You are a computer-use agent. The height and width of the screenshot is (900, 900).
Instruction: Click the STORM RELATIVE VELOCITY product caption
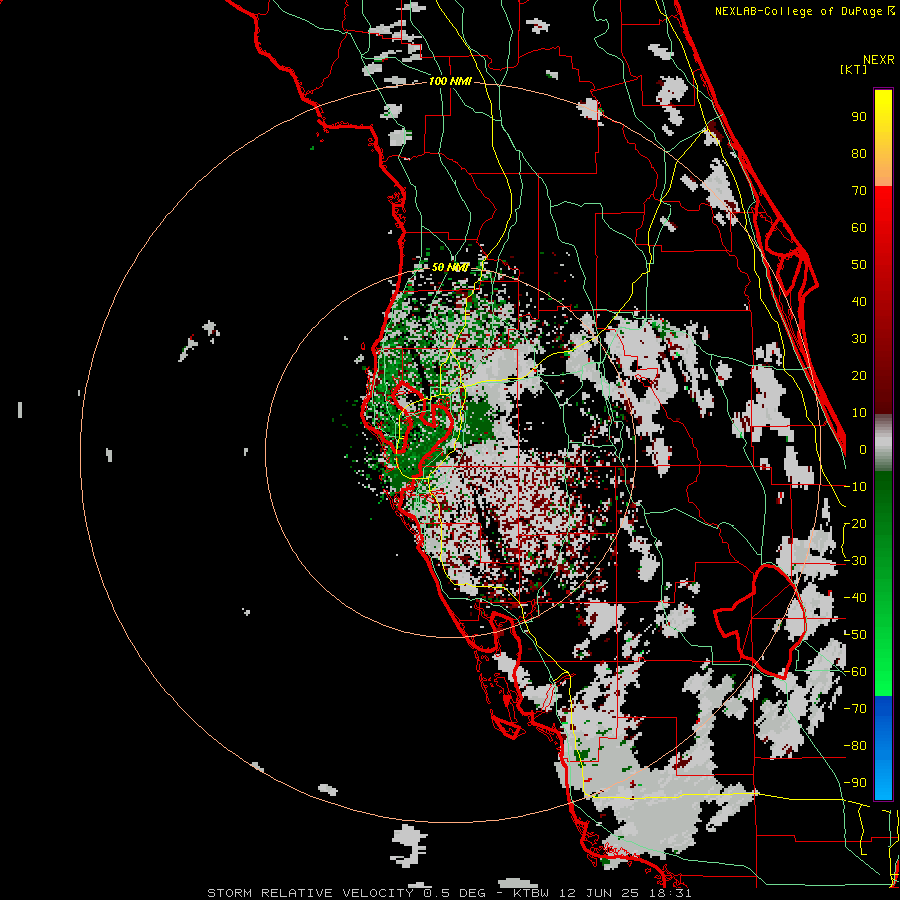click(x=310, y=893)
